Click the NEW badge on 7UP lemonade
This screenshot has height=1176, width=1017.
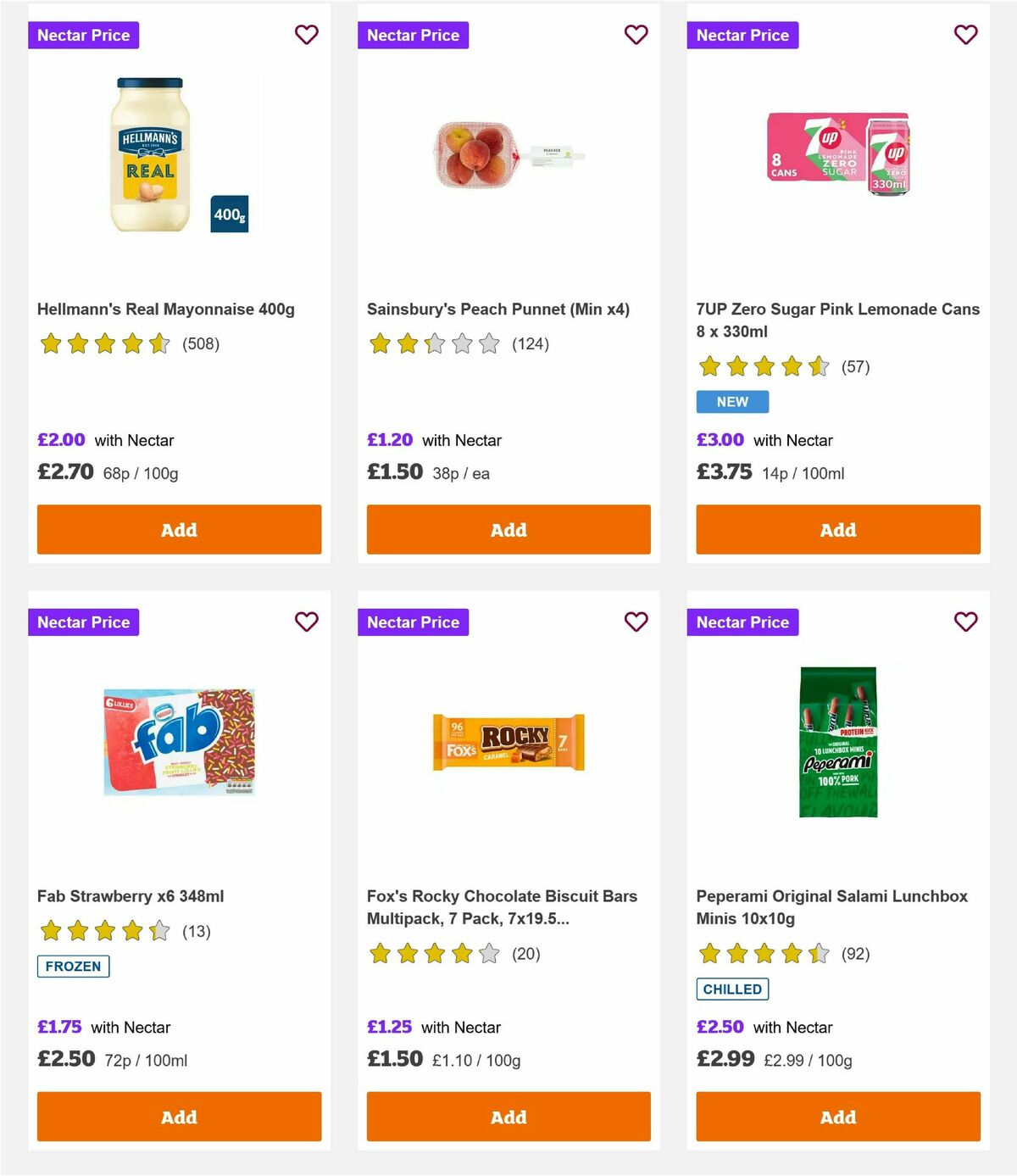coord(731,401)
